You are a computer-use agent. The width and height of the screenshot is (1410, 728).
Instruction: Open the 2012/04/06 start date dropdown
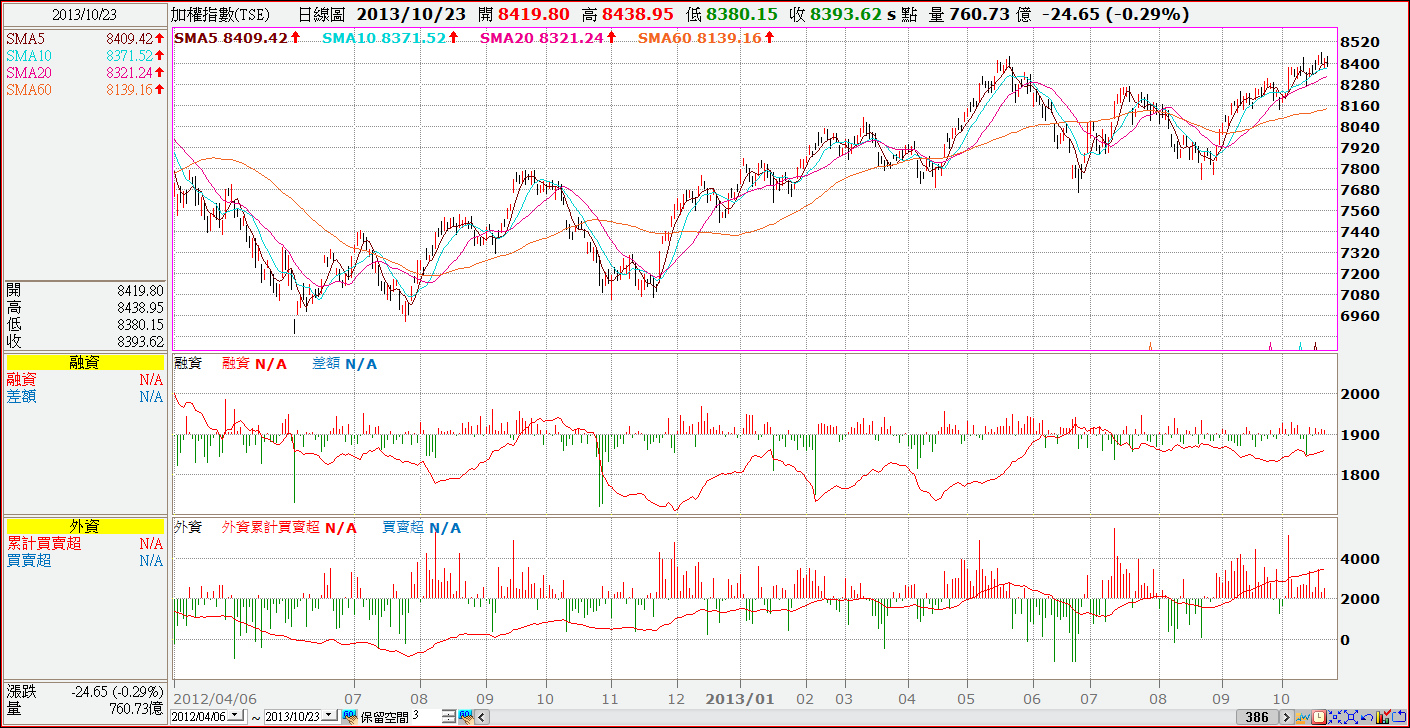pyautogui.click(x=235, y=715)
